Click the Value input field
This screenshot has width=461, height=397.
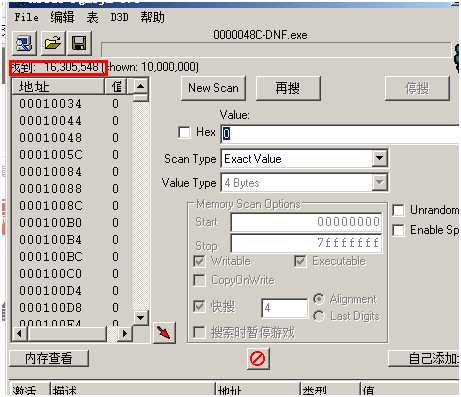coord(340,134)
